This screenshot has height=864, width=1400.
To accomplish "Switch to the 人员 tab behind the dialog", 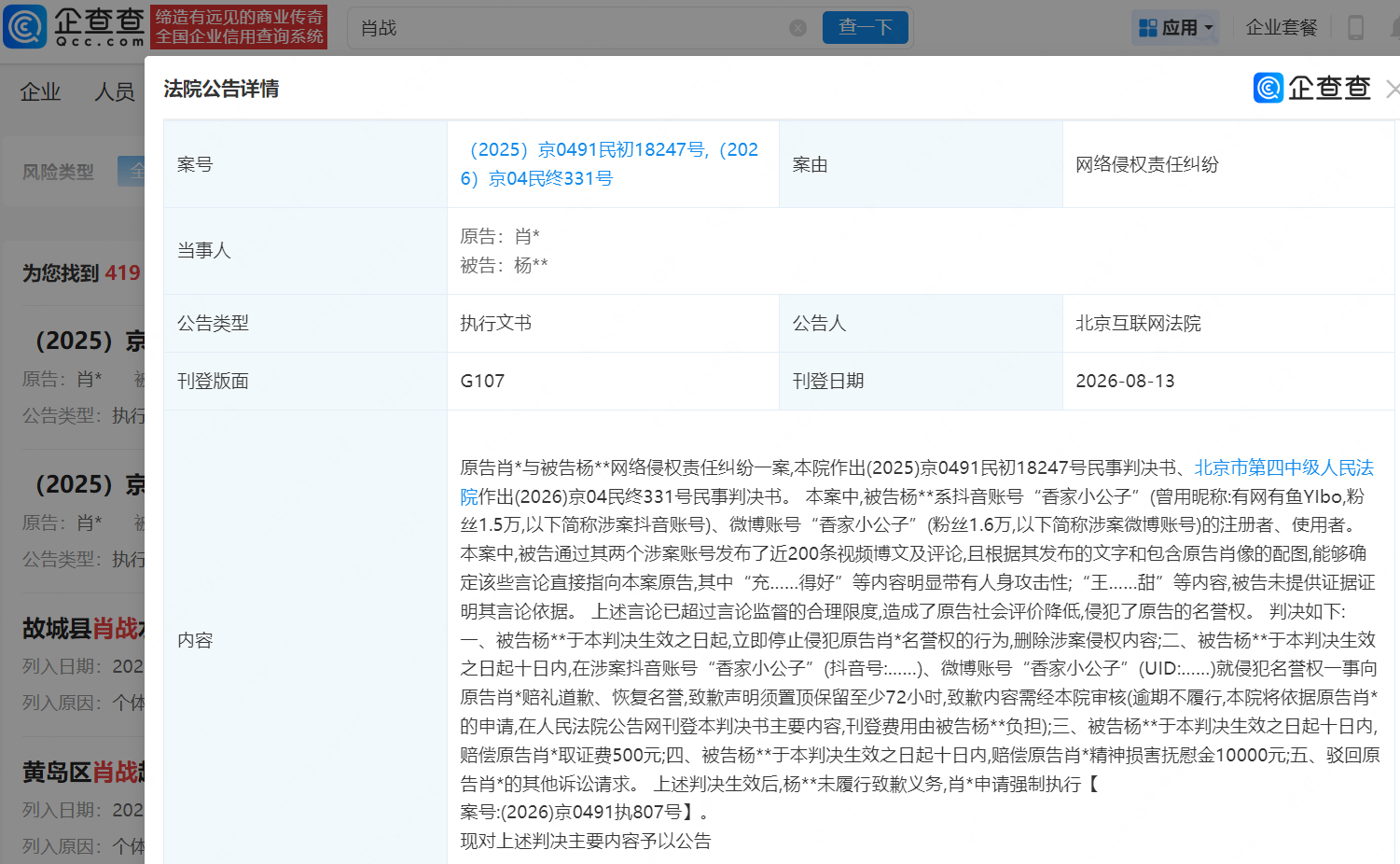I will (x=115, y=91).
